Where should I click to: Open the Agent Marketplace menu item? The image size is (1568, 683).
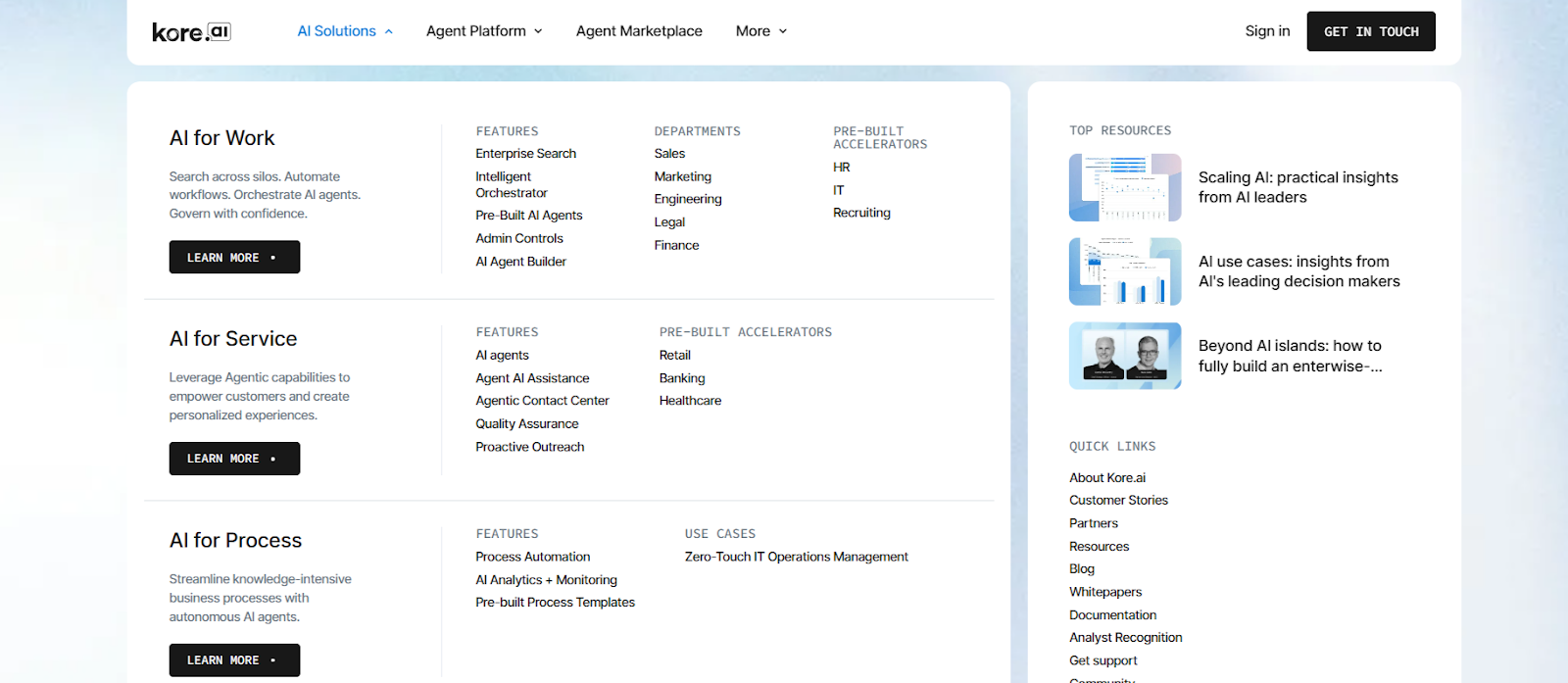coord(639,31)
